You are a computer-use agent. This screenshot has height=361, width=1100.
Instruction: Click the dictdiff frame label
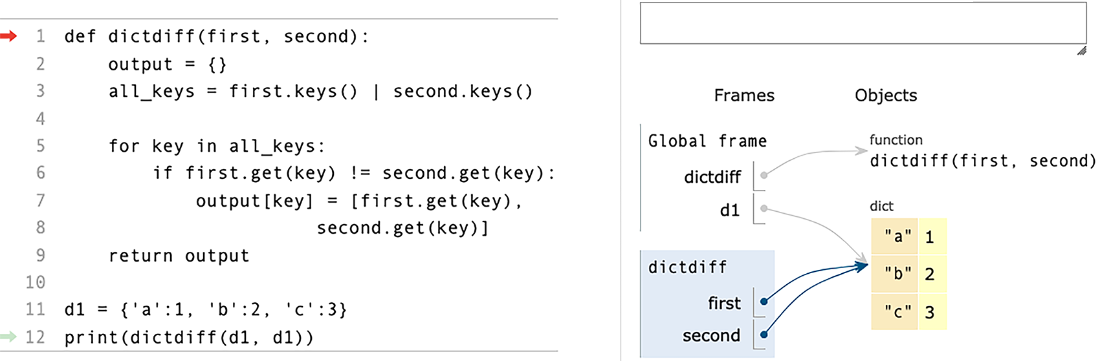click(x=677, y=267)
